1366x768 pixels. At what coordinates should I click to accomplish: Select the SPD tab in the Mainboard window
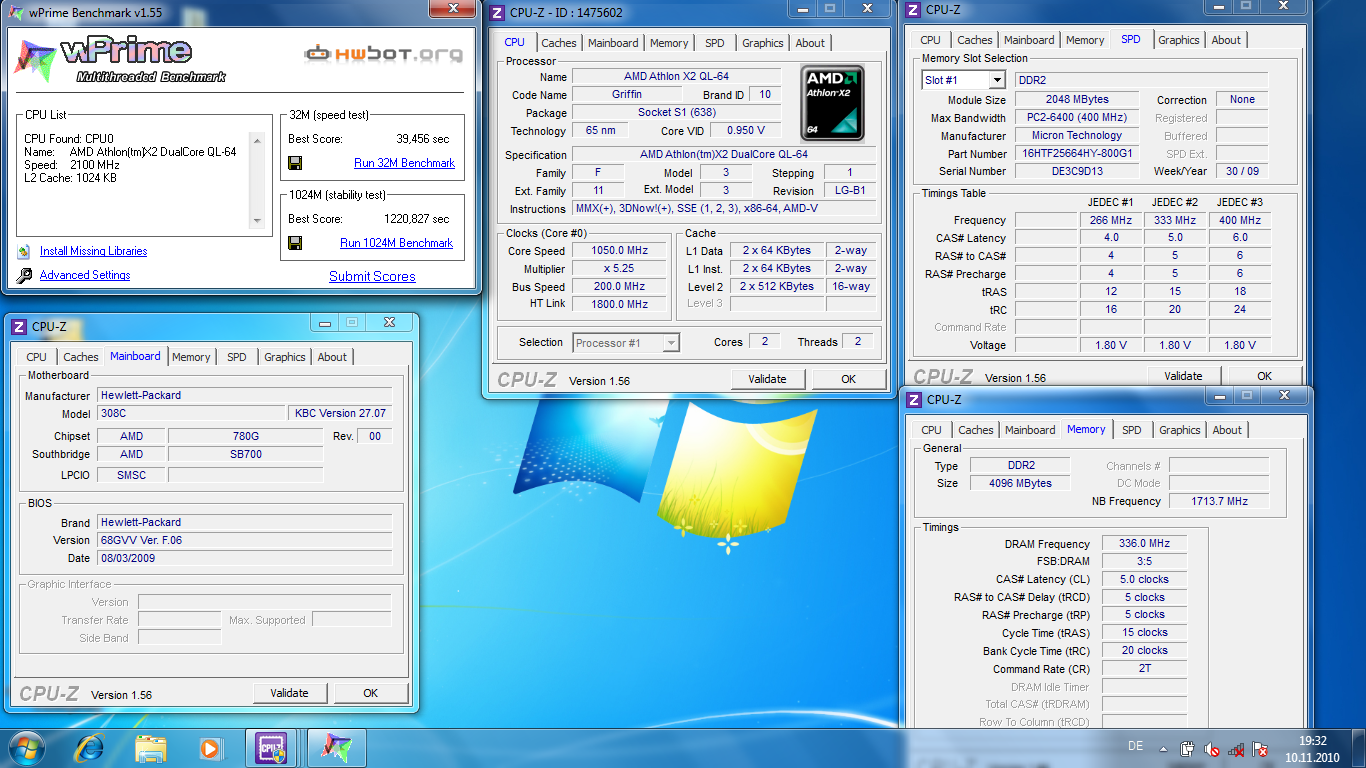click(x=236, y=357)
